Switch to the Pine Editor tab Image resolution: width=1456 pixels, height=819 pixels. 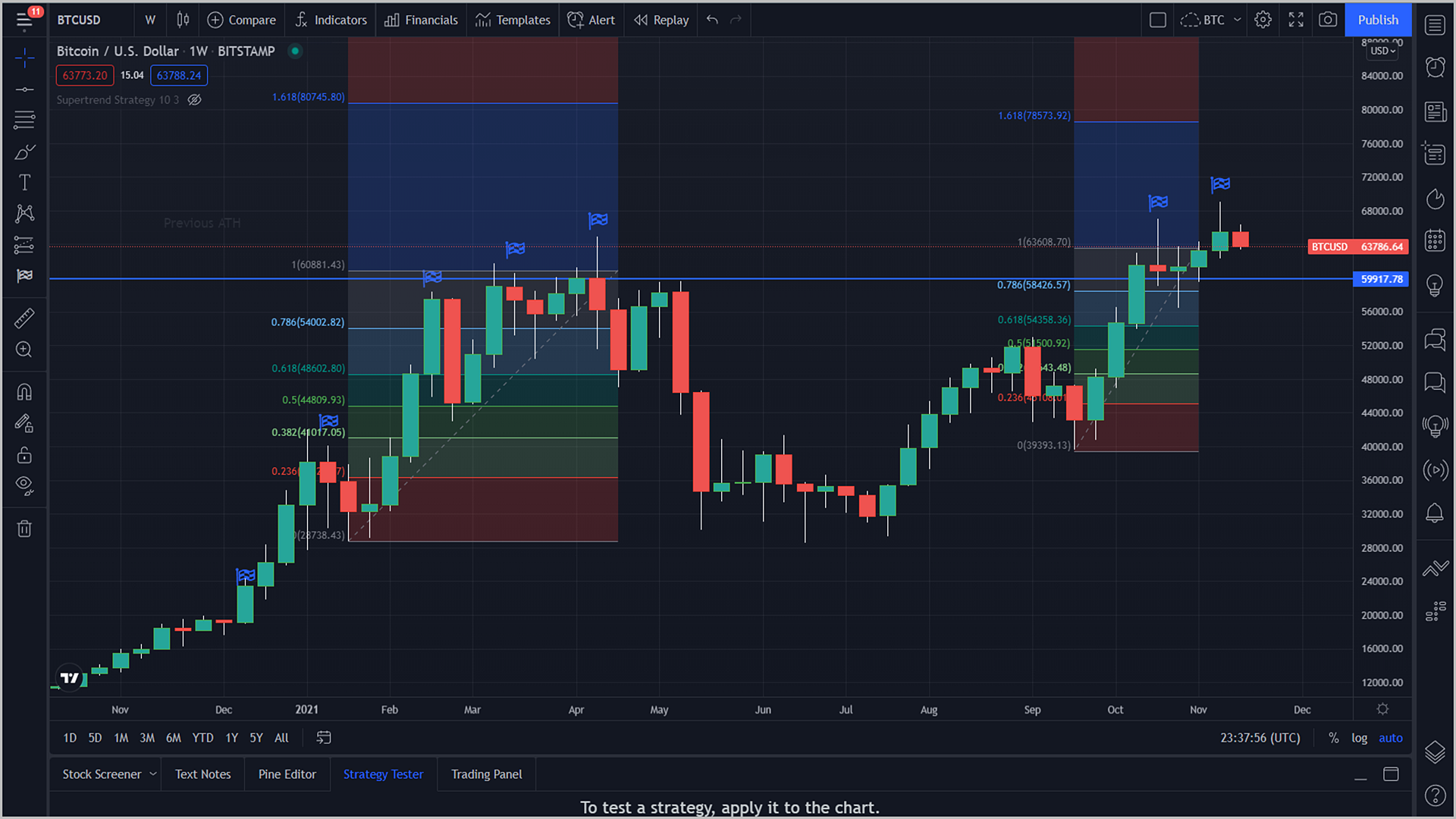(287, 774)
